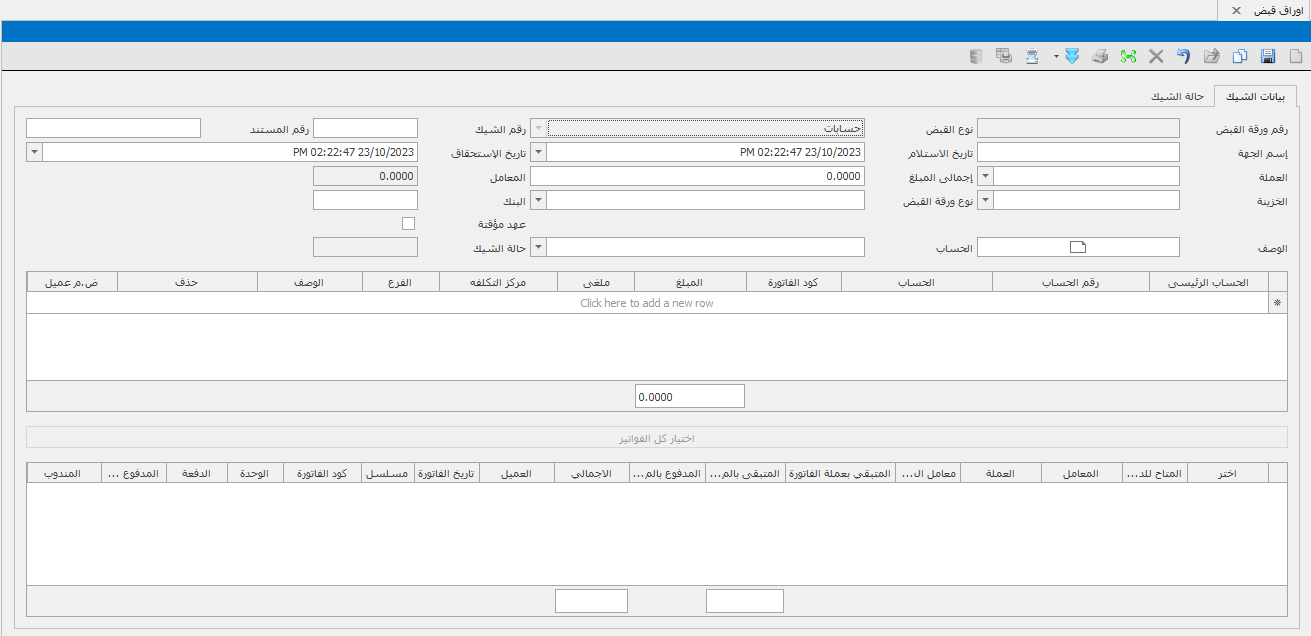
Task: Click the رقم المستند input field
Action: click(113, 128)
